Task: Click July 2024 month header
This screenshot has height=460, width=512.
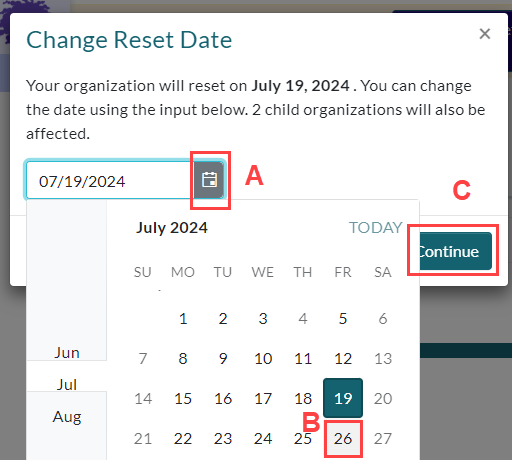Action: coord(172,228)
